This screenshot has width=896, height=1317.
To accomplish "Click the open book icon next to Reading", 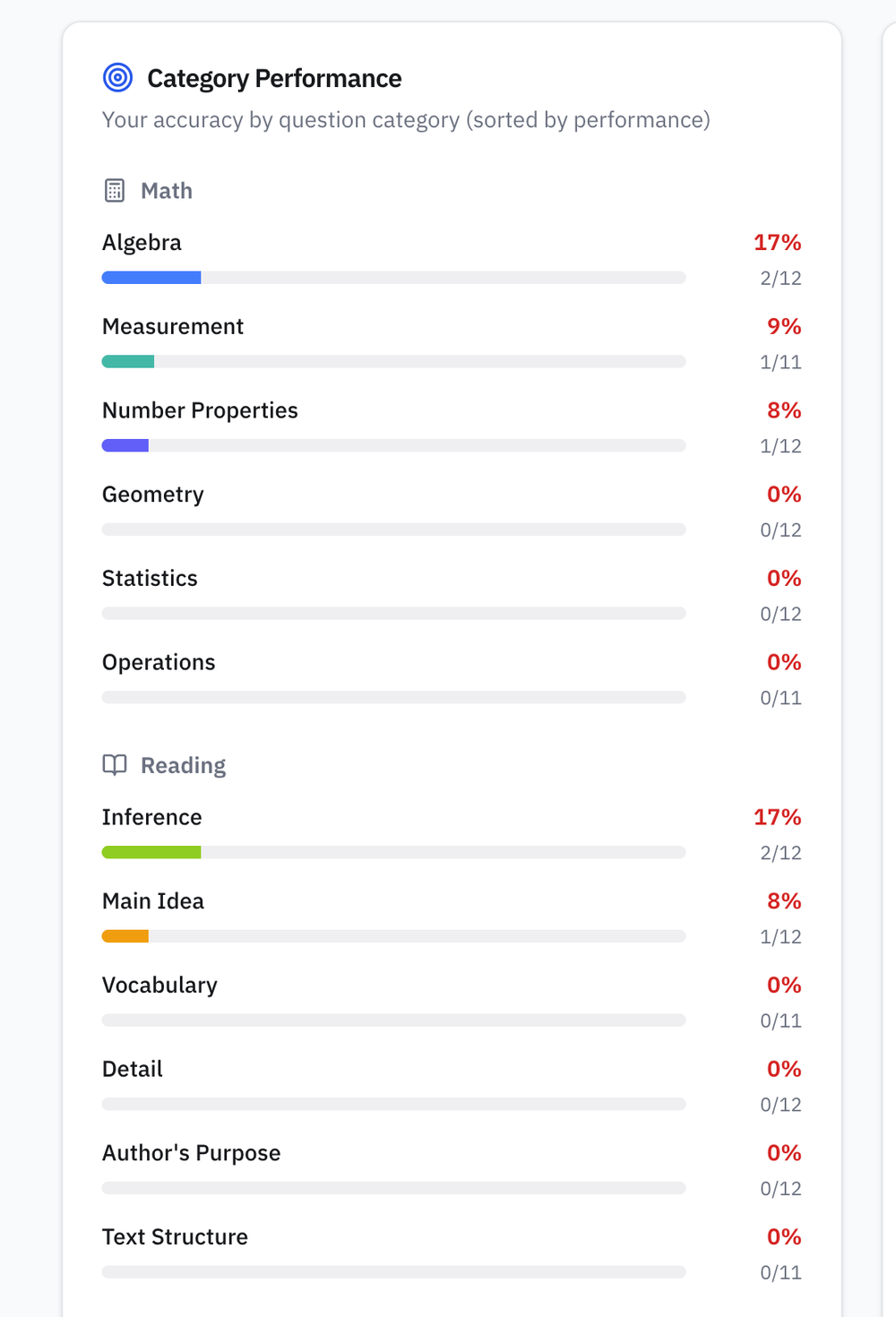I will pyautogui.click(x=115, y=765).
